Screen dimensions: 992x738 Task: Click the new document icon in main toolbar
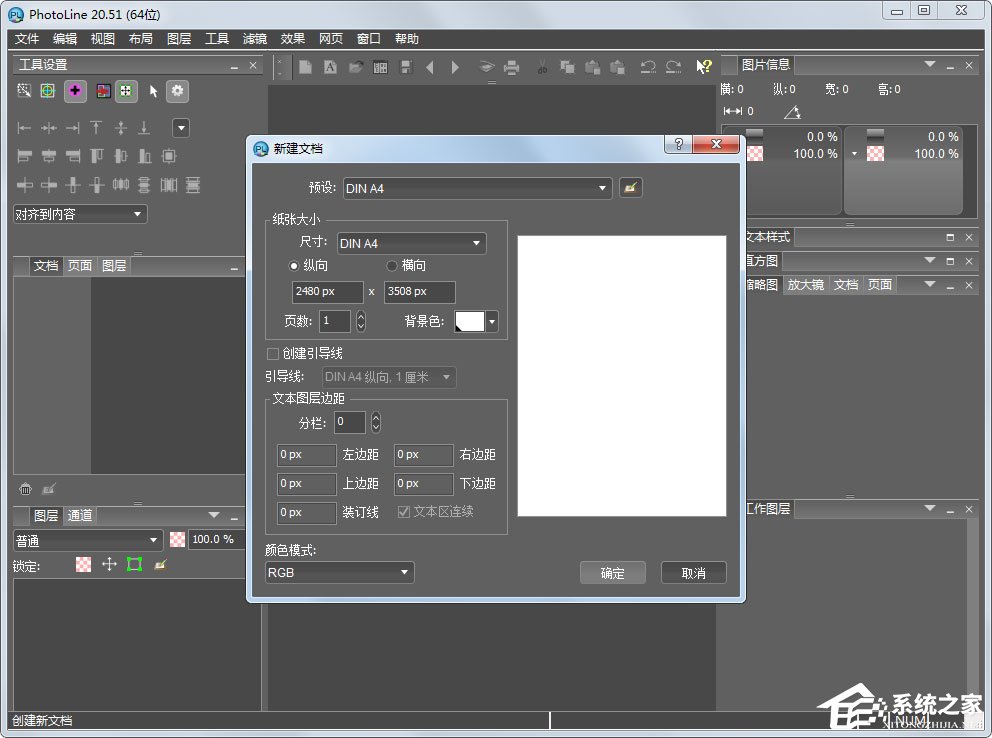[x=306, y=67]
